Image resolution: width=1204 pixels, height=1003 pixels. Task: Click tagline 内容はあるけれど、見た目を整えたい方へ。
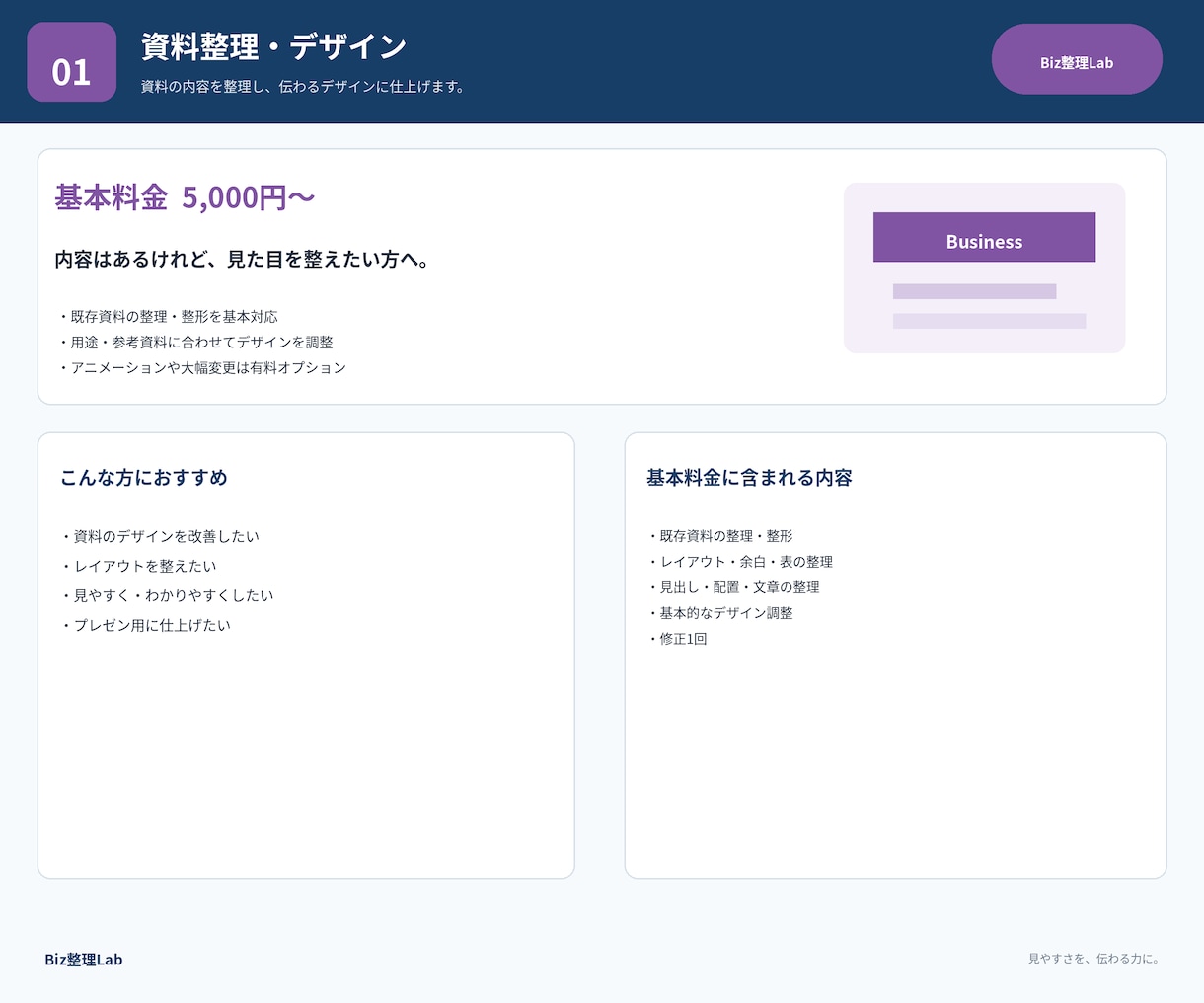[242, 260]
